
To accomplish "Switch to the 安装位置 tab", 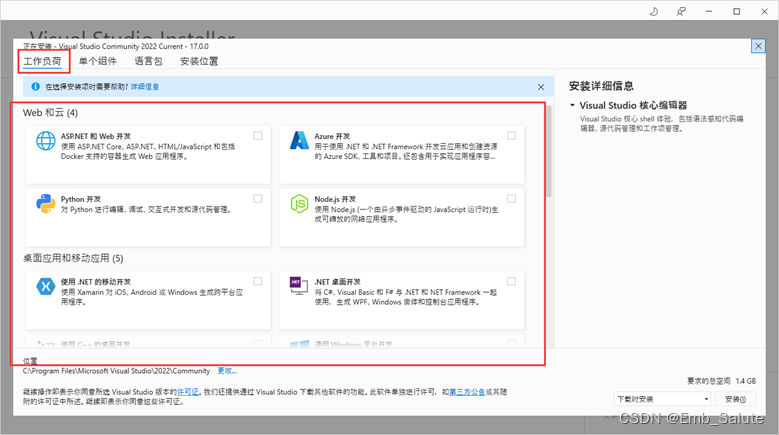I will [199, 61].
